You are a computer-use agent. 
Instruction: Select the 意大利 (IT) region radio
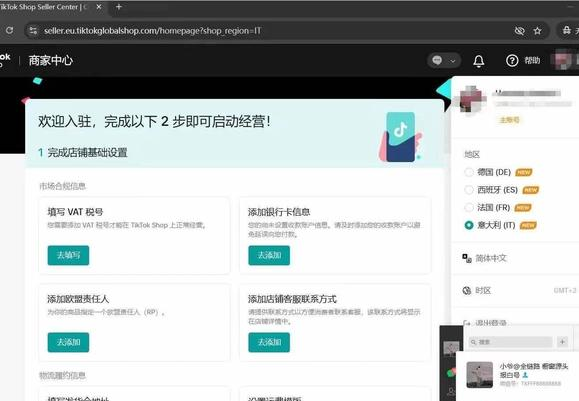pos(469,225)
